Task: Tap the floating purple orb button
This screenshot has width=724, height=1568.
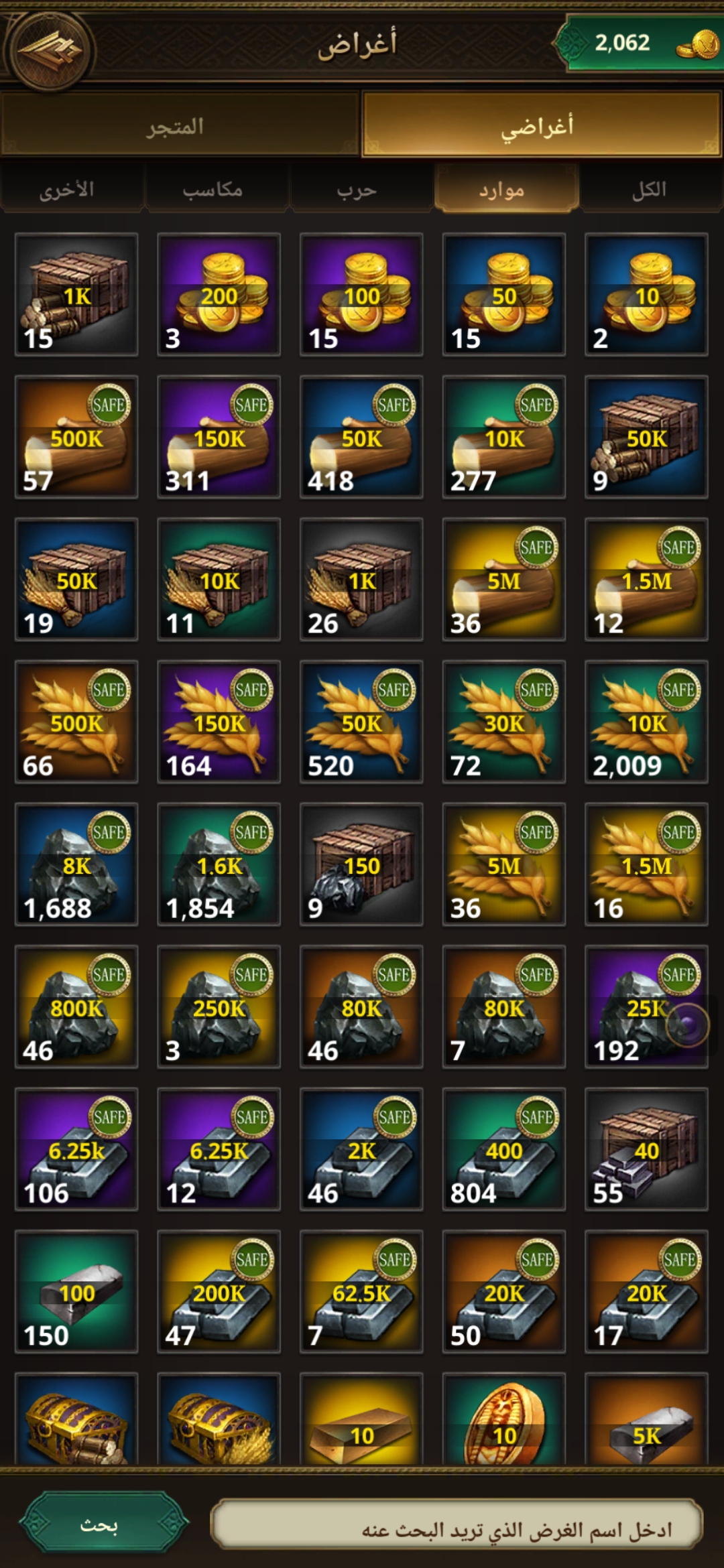Action: pyautogui.click(x=688, y=1025)
